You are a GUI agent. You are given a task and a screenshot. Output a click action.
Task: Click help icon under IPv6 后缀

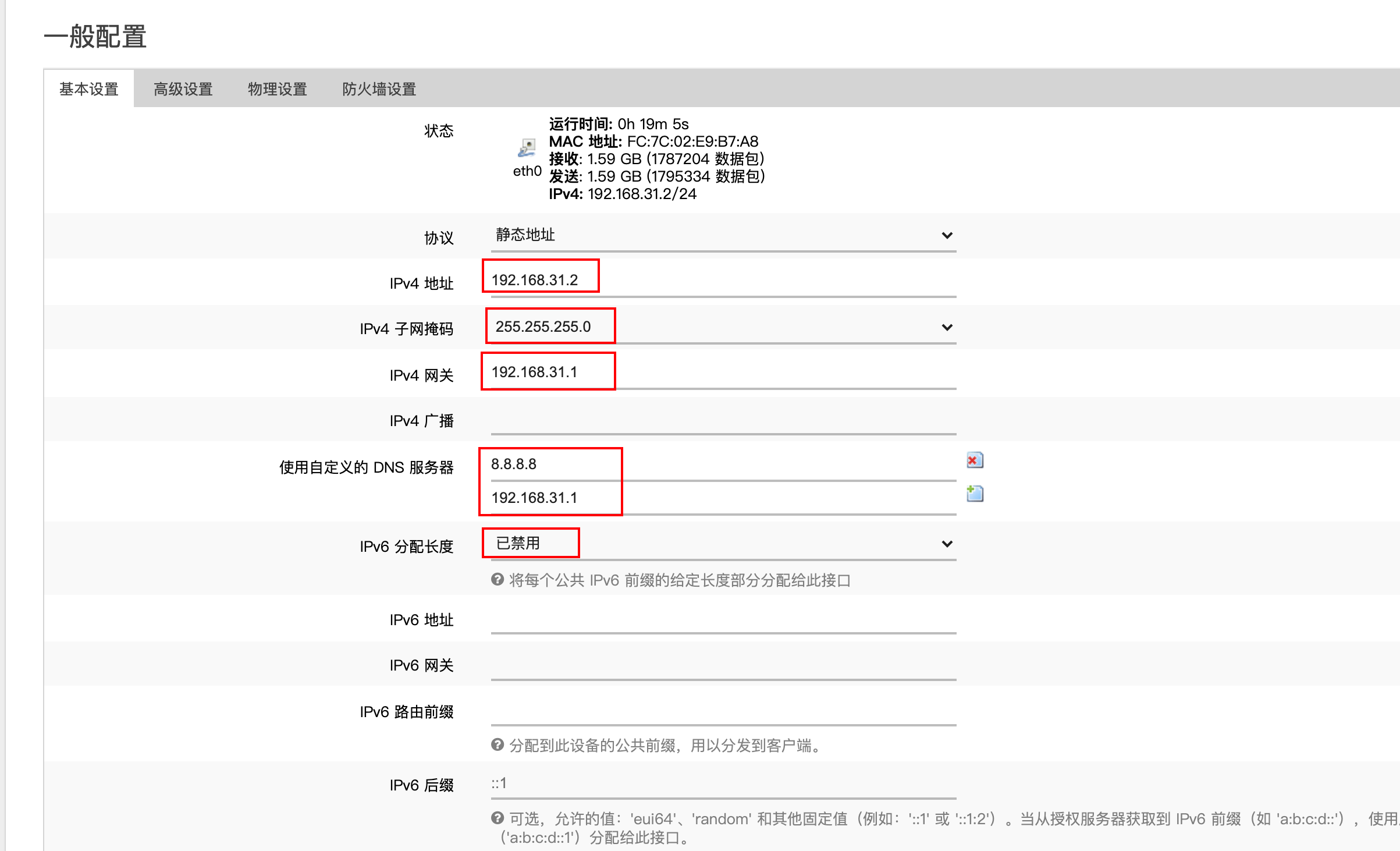click(498, 818)
